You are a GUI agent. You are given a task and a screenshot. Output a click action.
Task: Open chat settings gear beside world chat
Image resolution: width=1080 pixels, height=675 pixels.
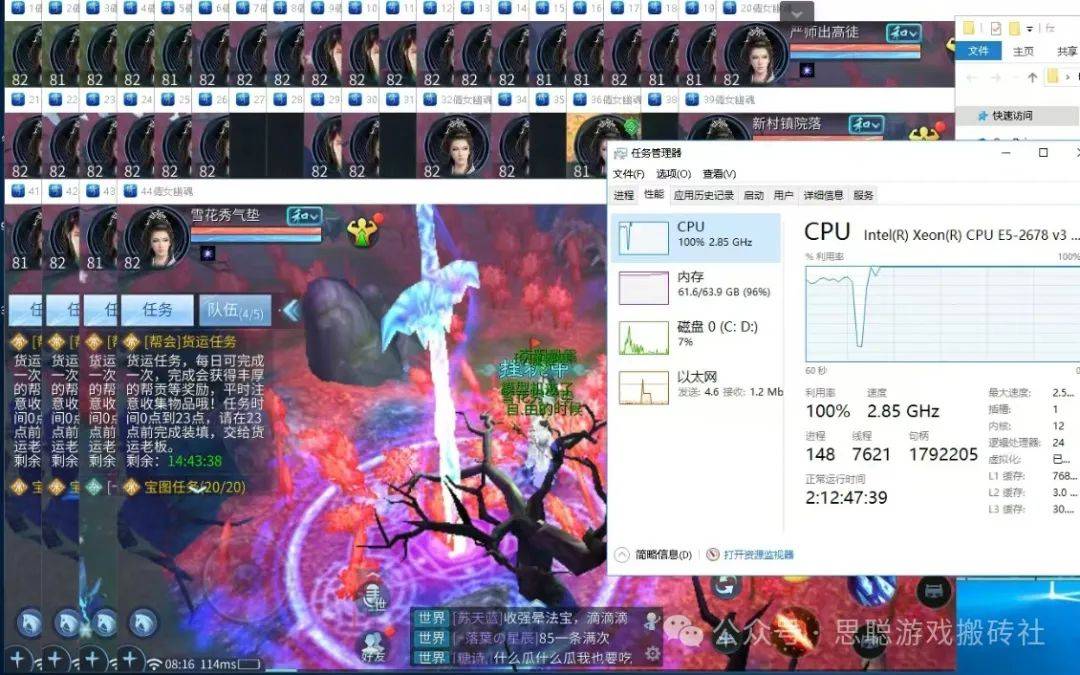pyautogui.click(x=651, y=652)
